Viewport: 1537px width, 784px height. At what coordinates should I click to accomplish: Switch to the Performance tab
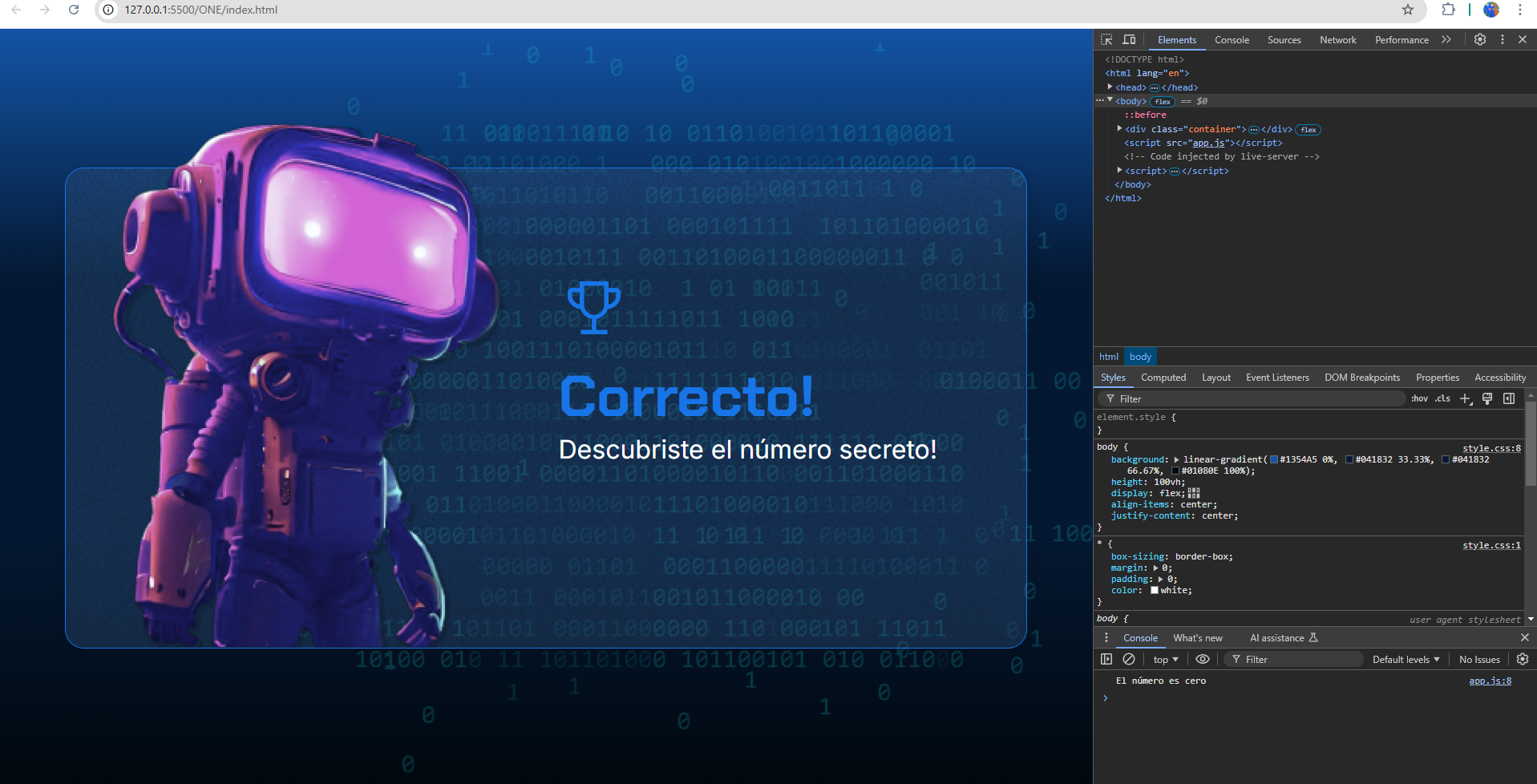click(1402, 39)
